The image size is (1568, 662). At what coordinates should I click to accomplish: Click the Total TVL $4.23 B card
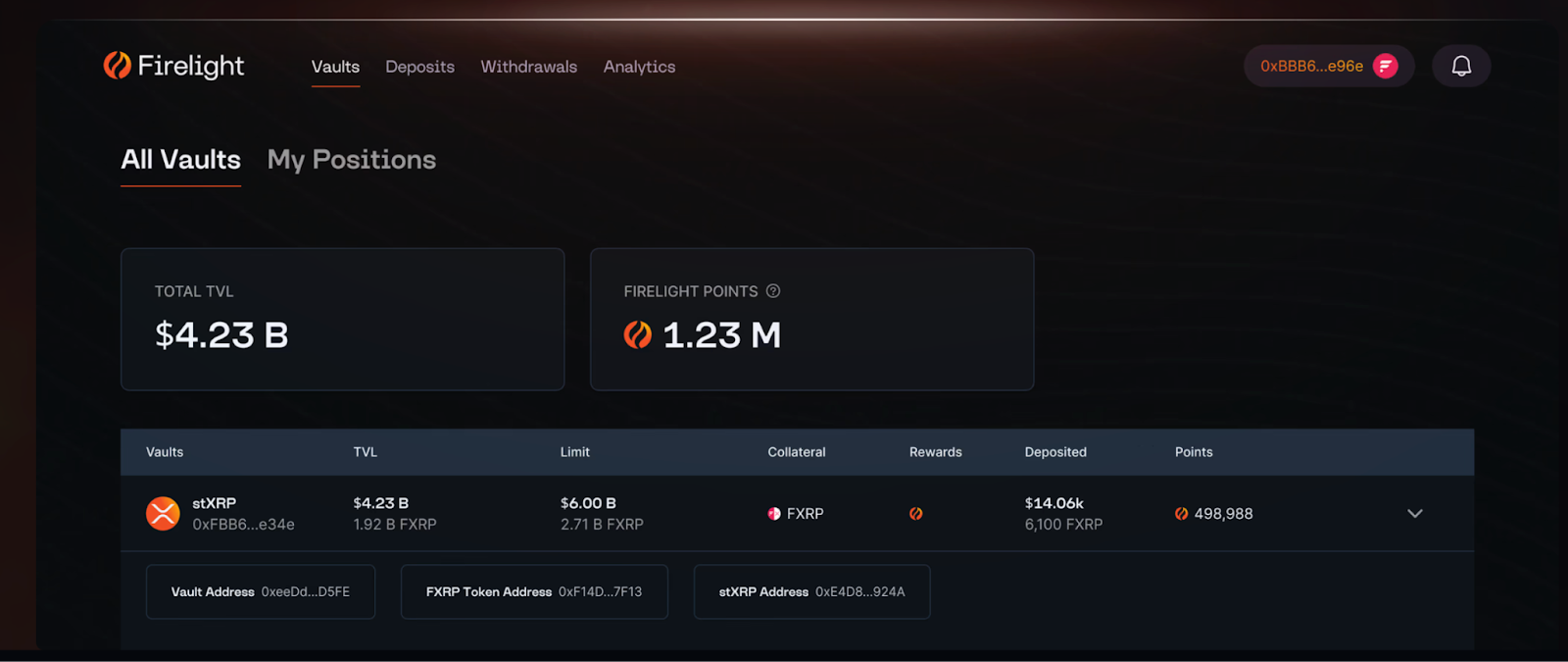coord(342,319)
